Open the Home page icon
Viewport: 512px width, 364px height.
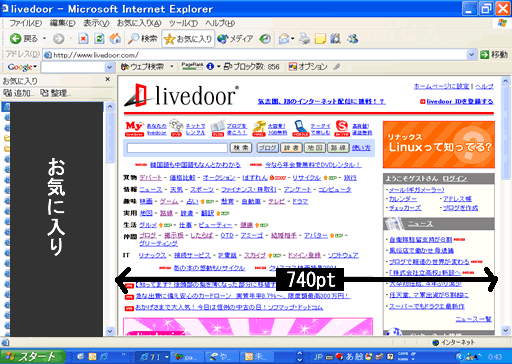point(115,39)
